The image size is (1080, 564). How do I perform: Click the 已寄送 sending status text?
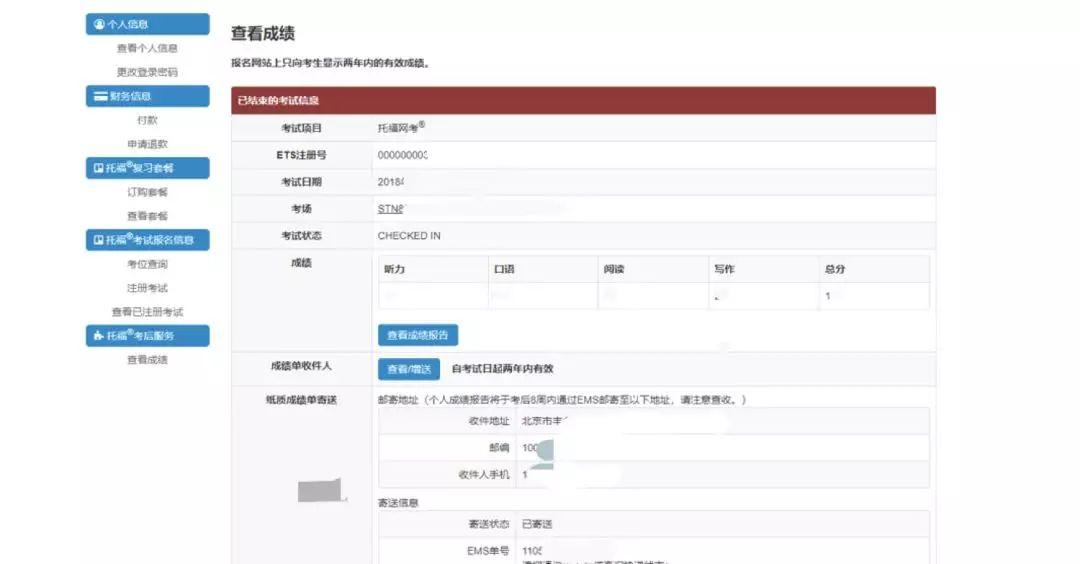coord(537,524)
